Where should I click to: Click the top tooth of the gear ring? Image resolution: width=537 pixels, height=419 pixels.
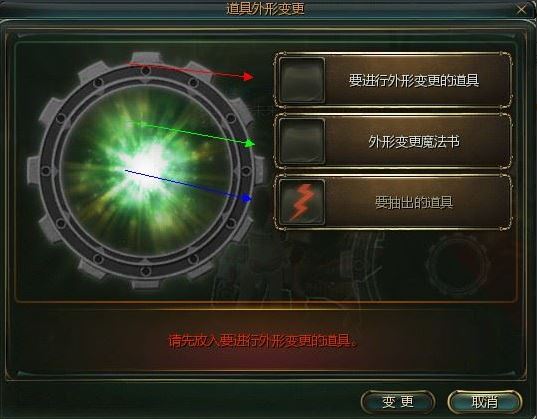click(146, 58)
